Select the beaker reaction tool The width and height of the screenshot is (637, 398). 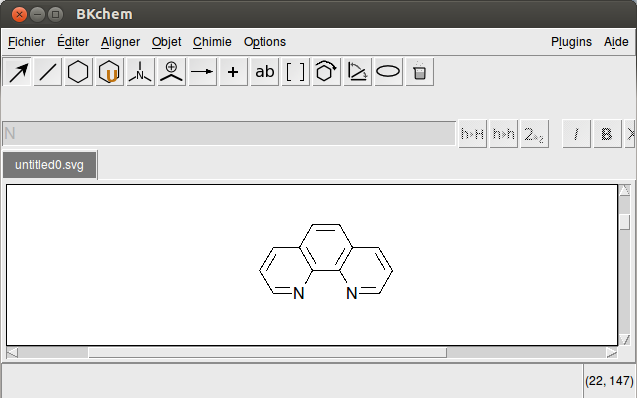coord(420,72)
